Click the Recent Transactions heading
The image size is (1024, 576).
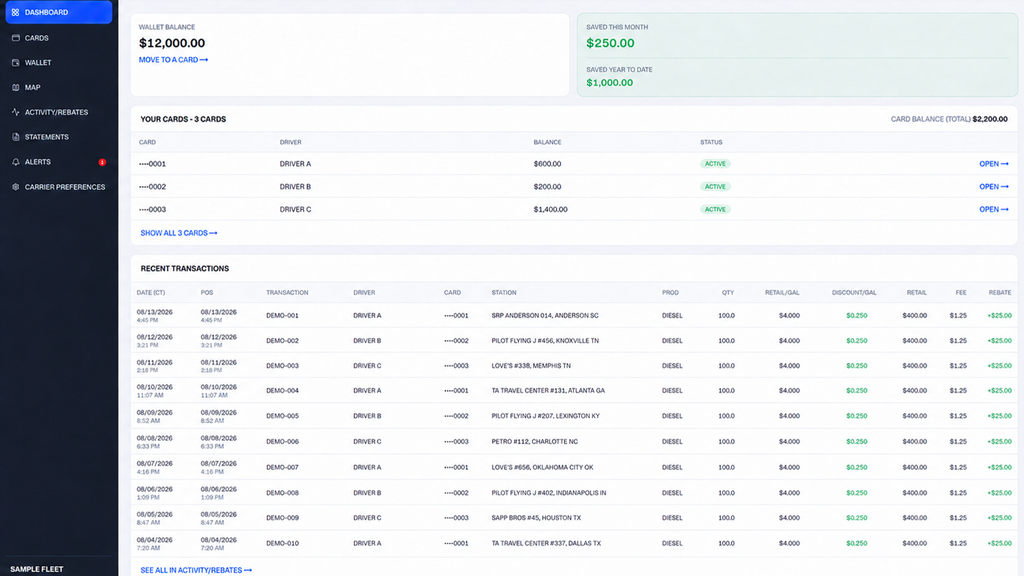pyautogui.click(x=184, y=268)
